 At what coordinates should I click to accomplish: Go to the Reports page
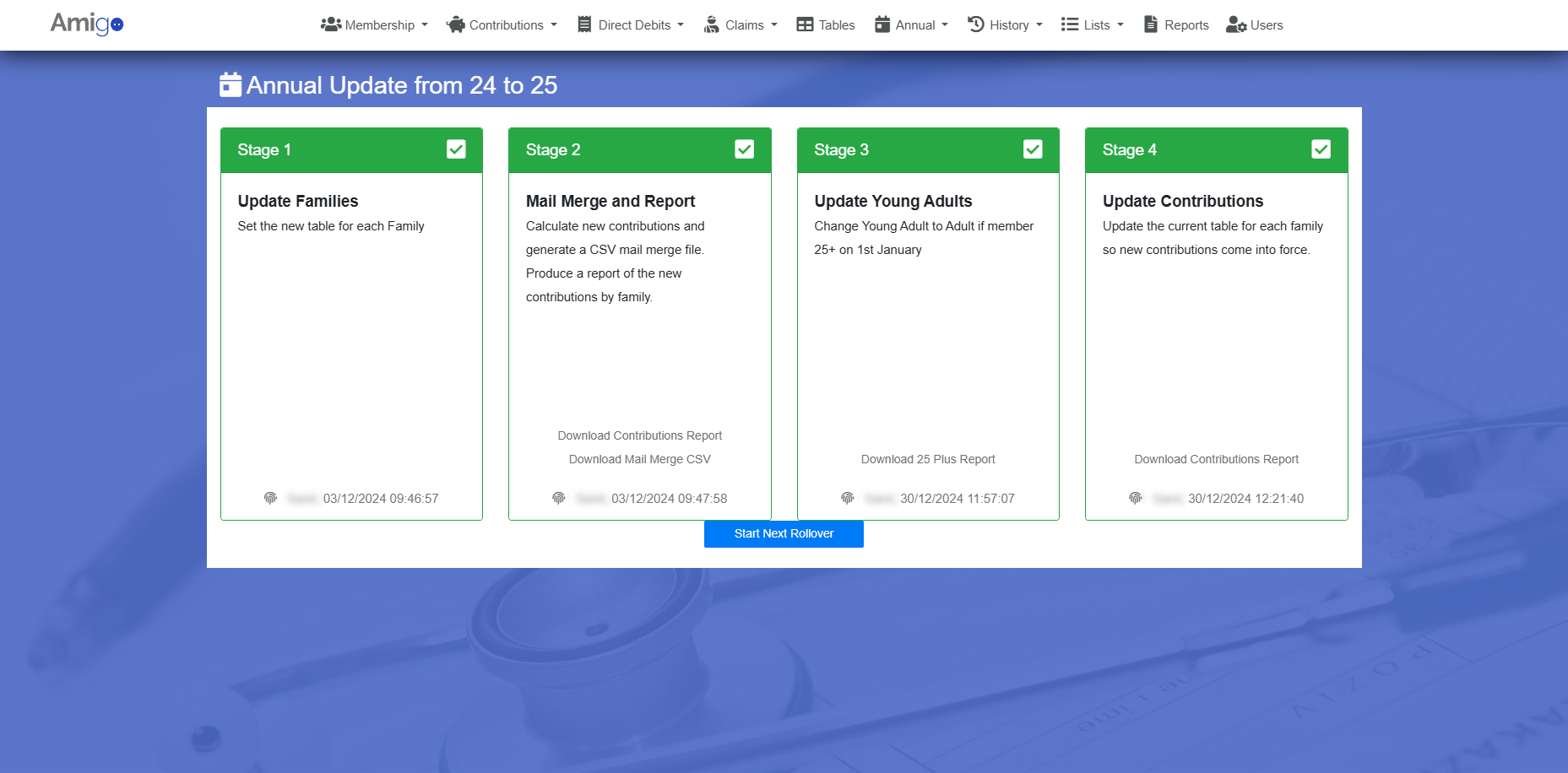(x=1176, y=25)
